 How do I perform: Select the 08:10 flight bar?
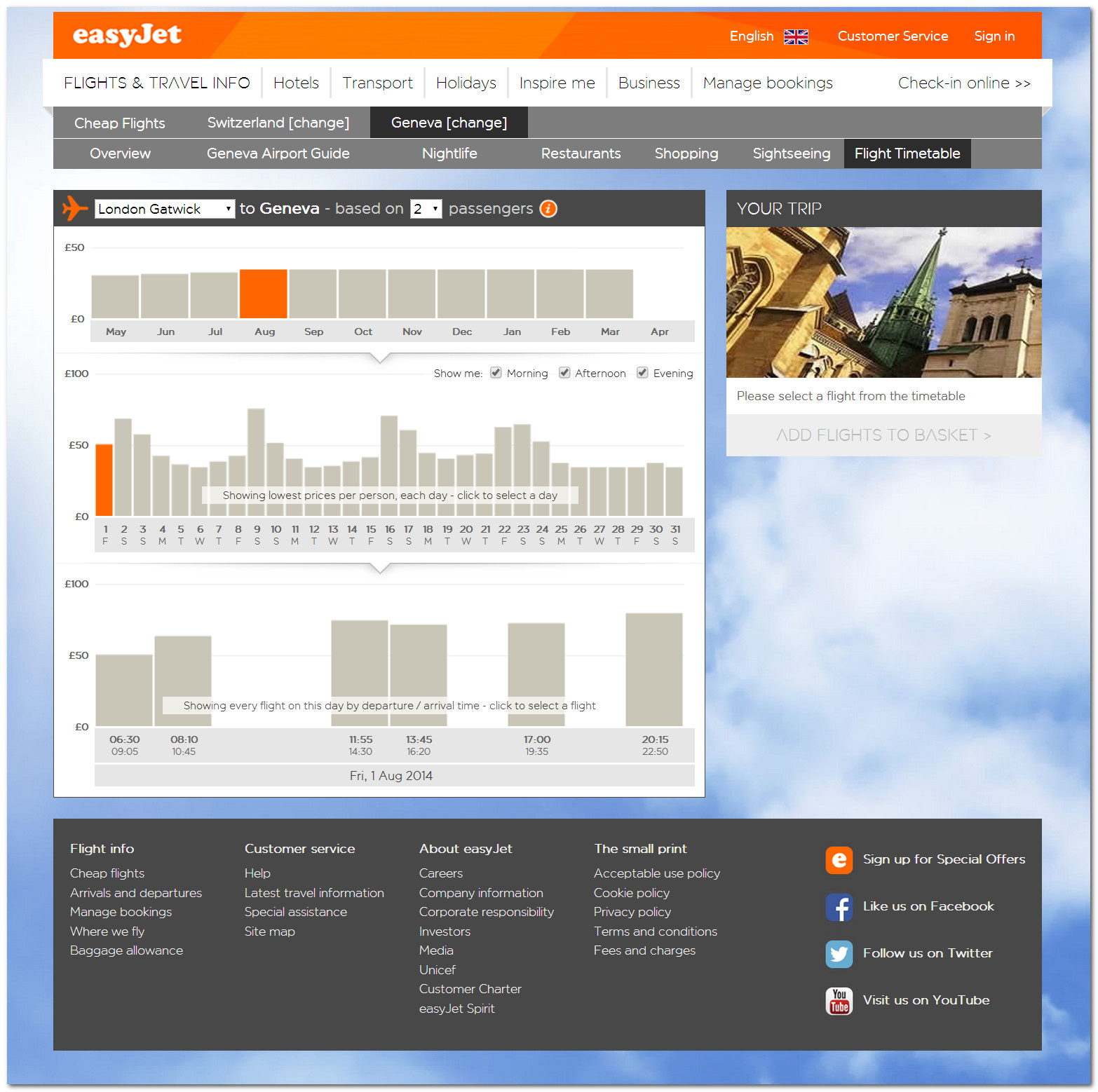pyautogui.click(x=183, y=681)
